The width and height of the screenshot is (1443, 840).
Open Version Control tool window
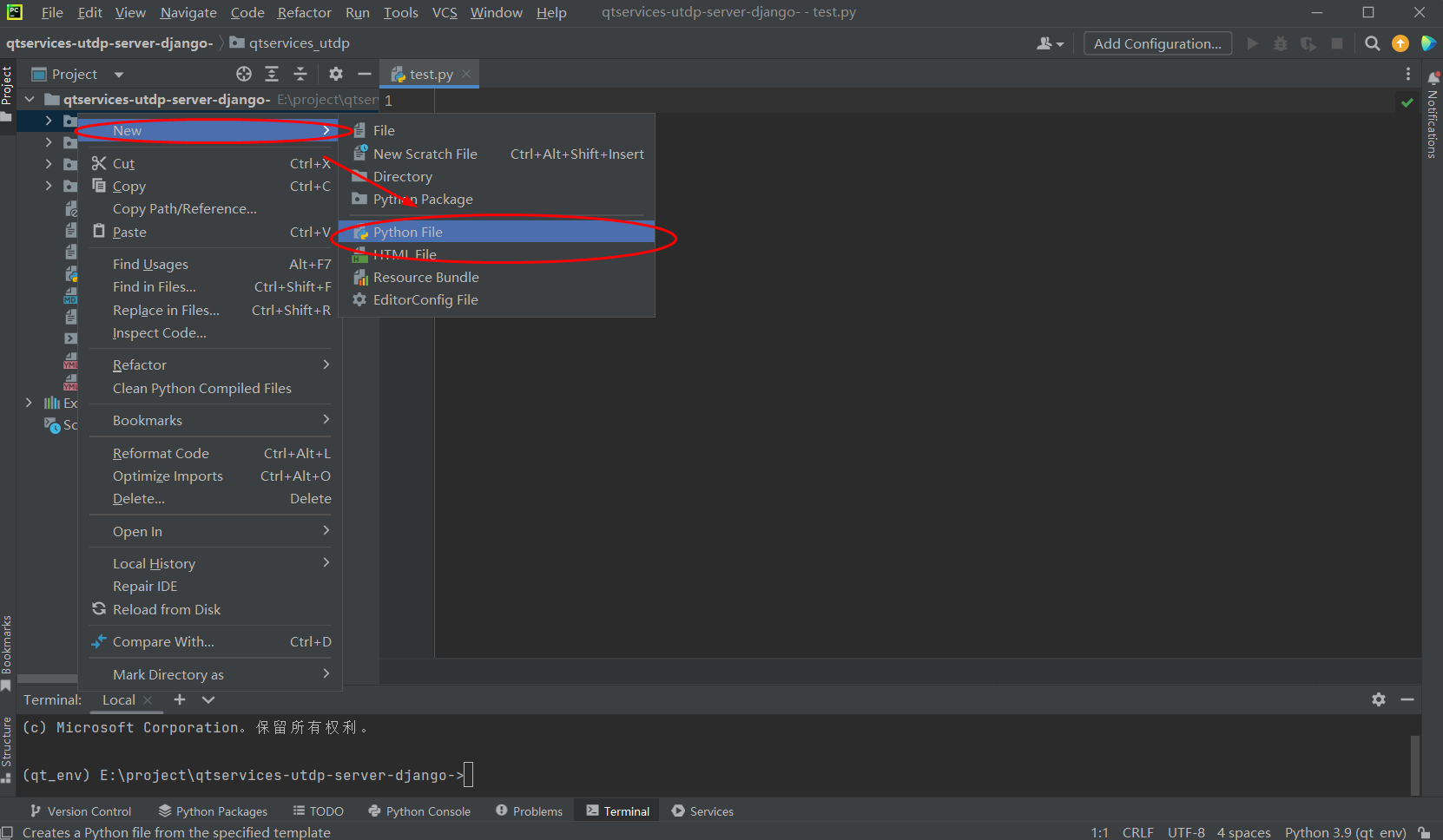pos(81,811)
